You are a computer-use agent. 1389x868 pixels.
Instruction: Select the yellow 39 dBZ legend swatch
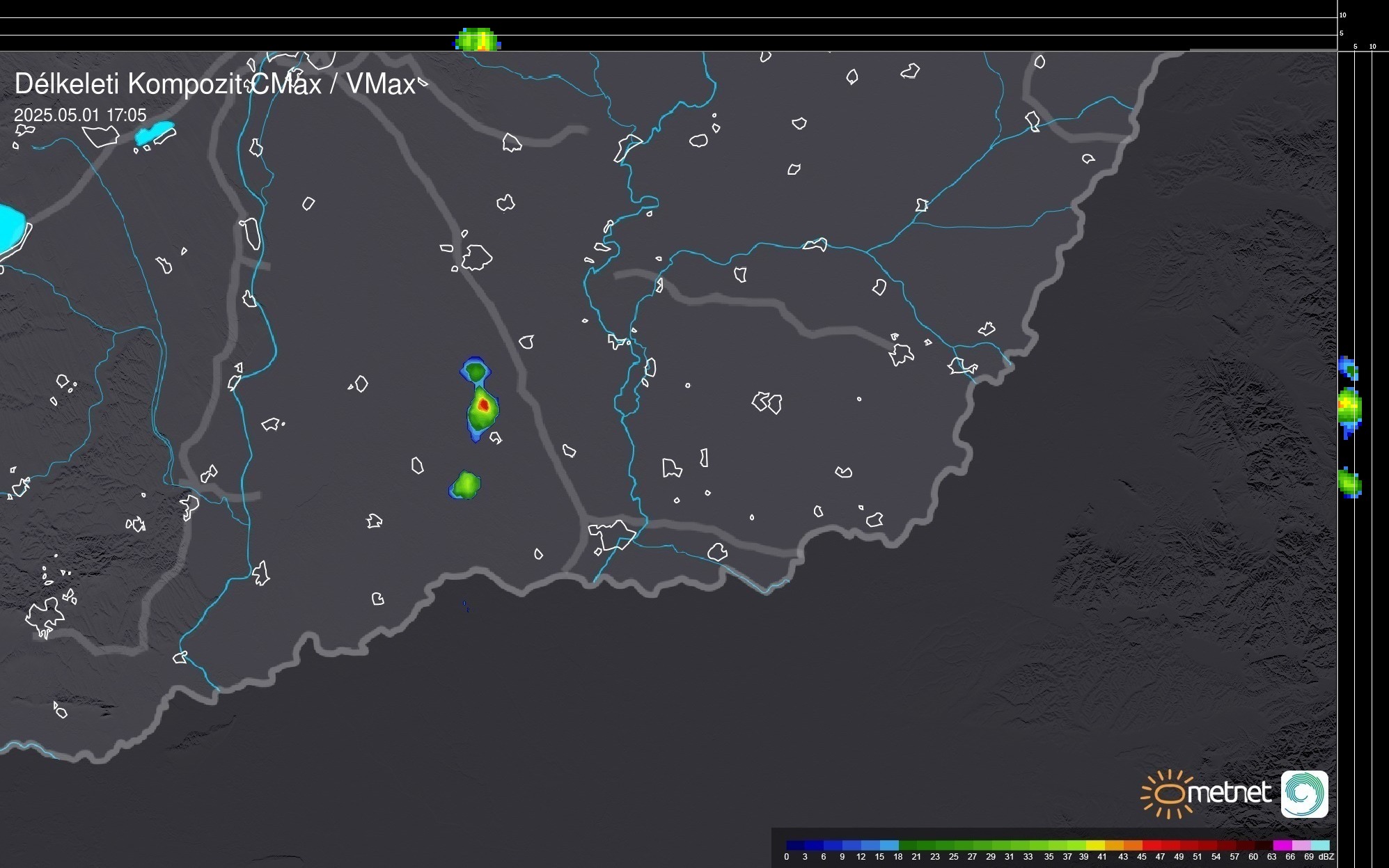pyautogui.click(x=1095, y=845)
